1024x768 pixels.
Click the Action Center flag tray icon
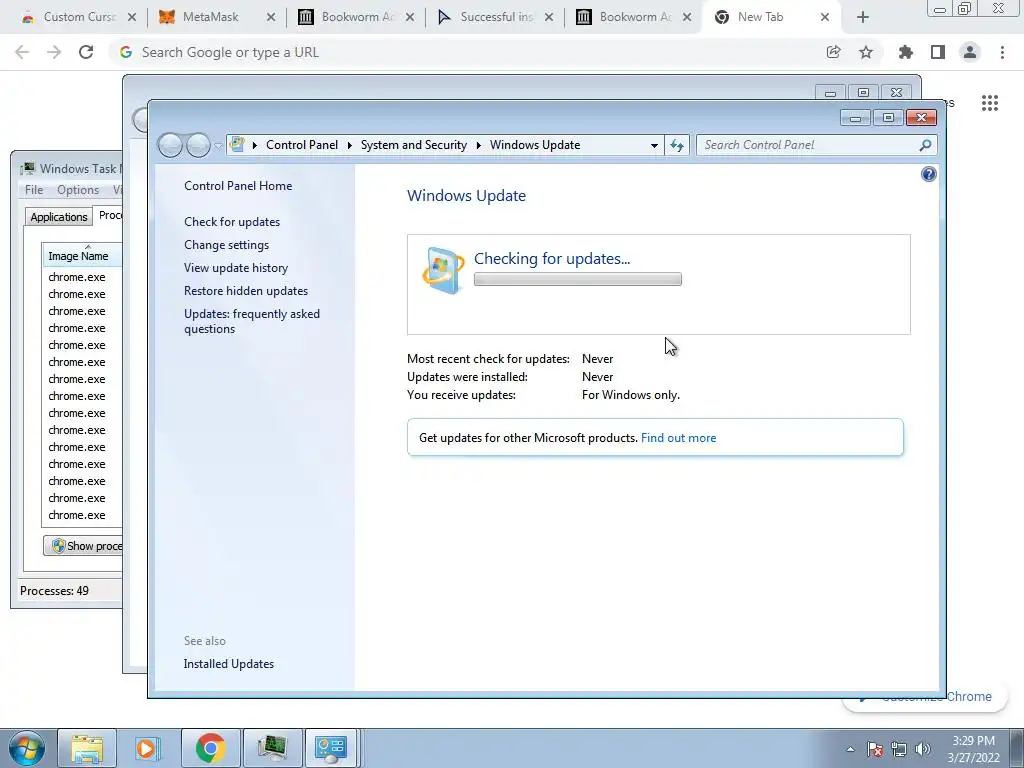[875, 749]
